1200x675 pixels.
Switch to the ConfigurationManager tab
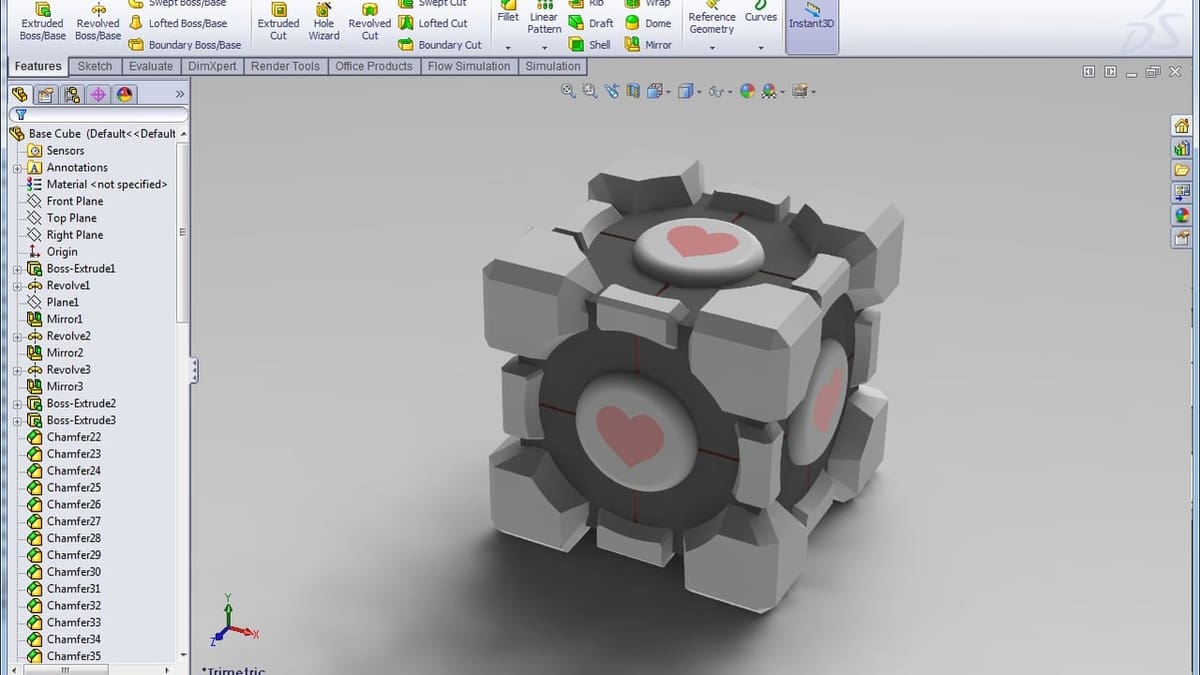71,94
